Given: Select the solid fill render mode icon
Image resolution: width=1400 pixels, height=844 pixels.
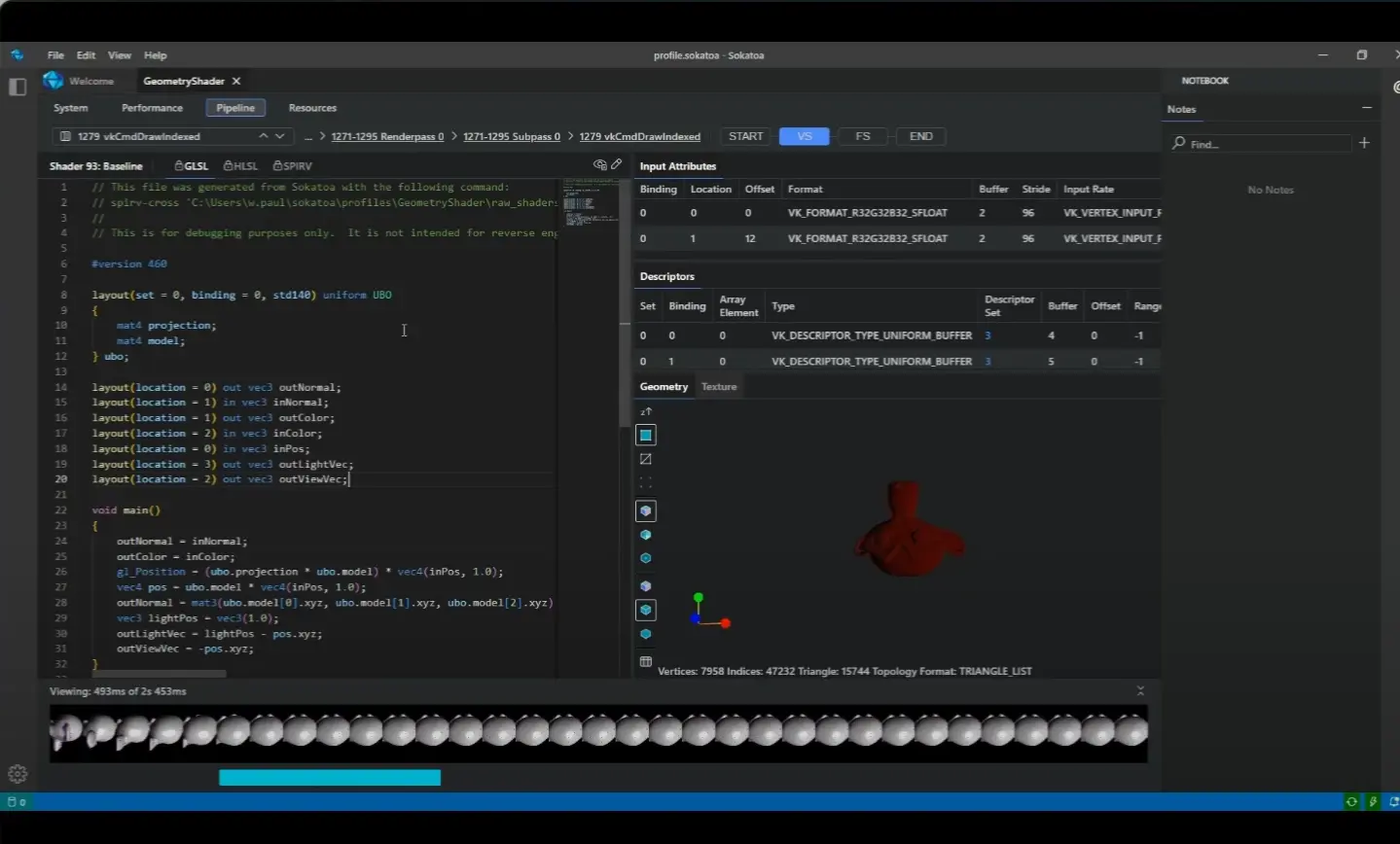Looking at the screenshot, I should [x=646, y=435].
